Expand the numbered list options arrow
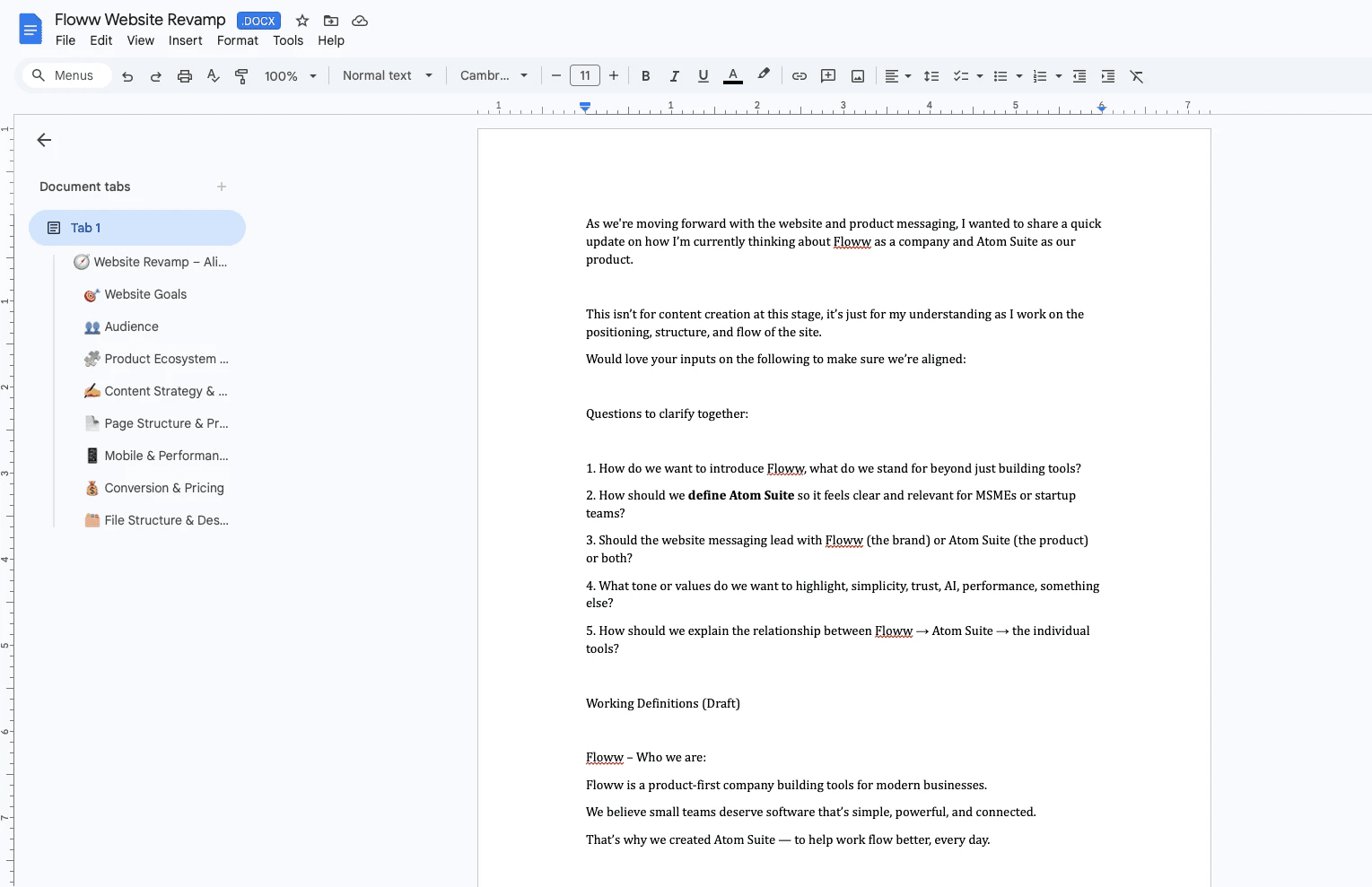Screen dimensions: 1372x887 1059,76
